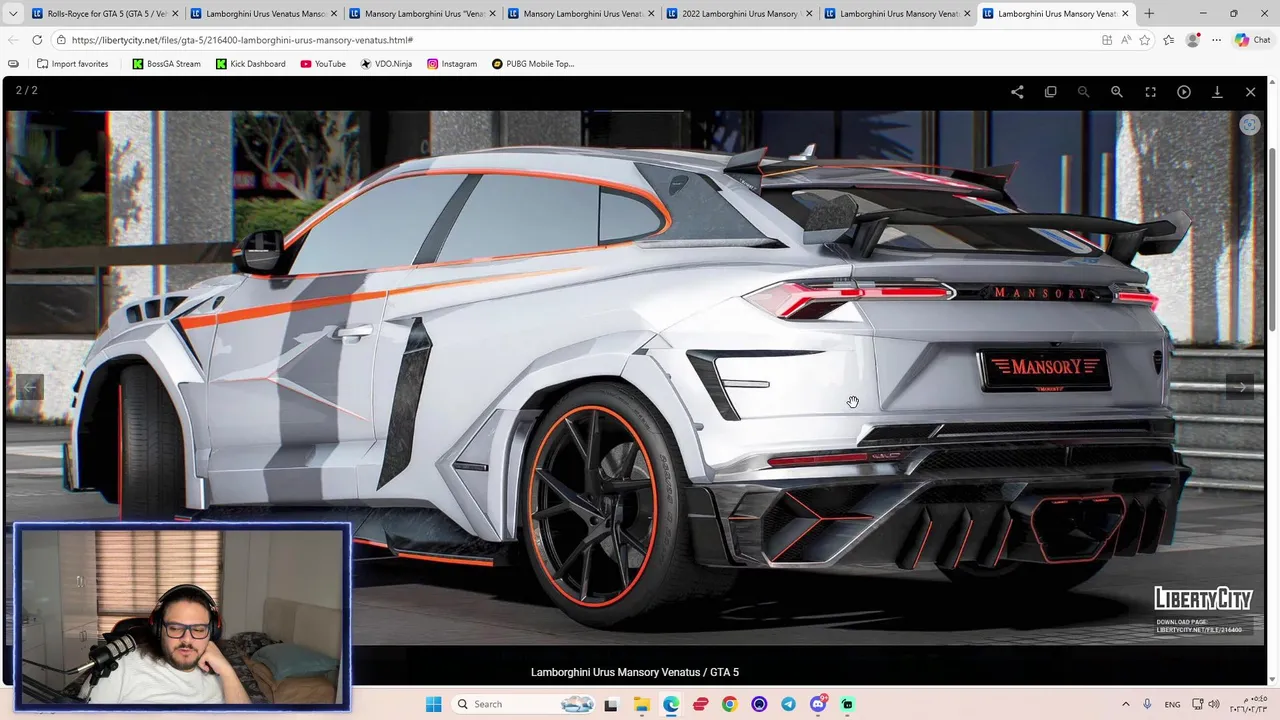Click the visual search icon on the image
The height and width of the screenshot is (720, 1280).
pos(1249,125)
